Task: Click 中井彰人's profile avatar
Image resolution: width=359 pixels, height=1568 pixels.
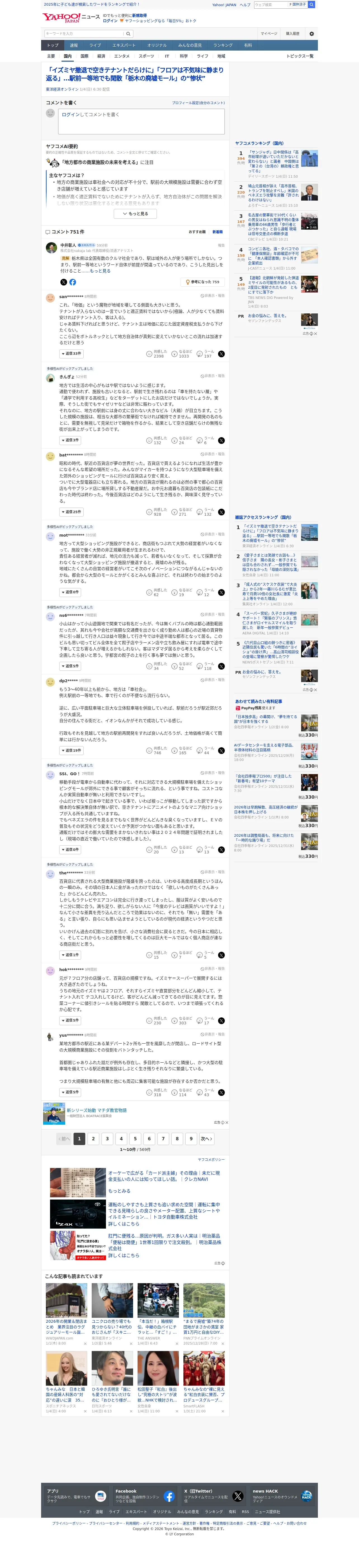Action: click(51, 247)
